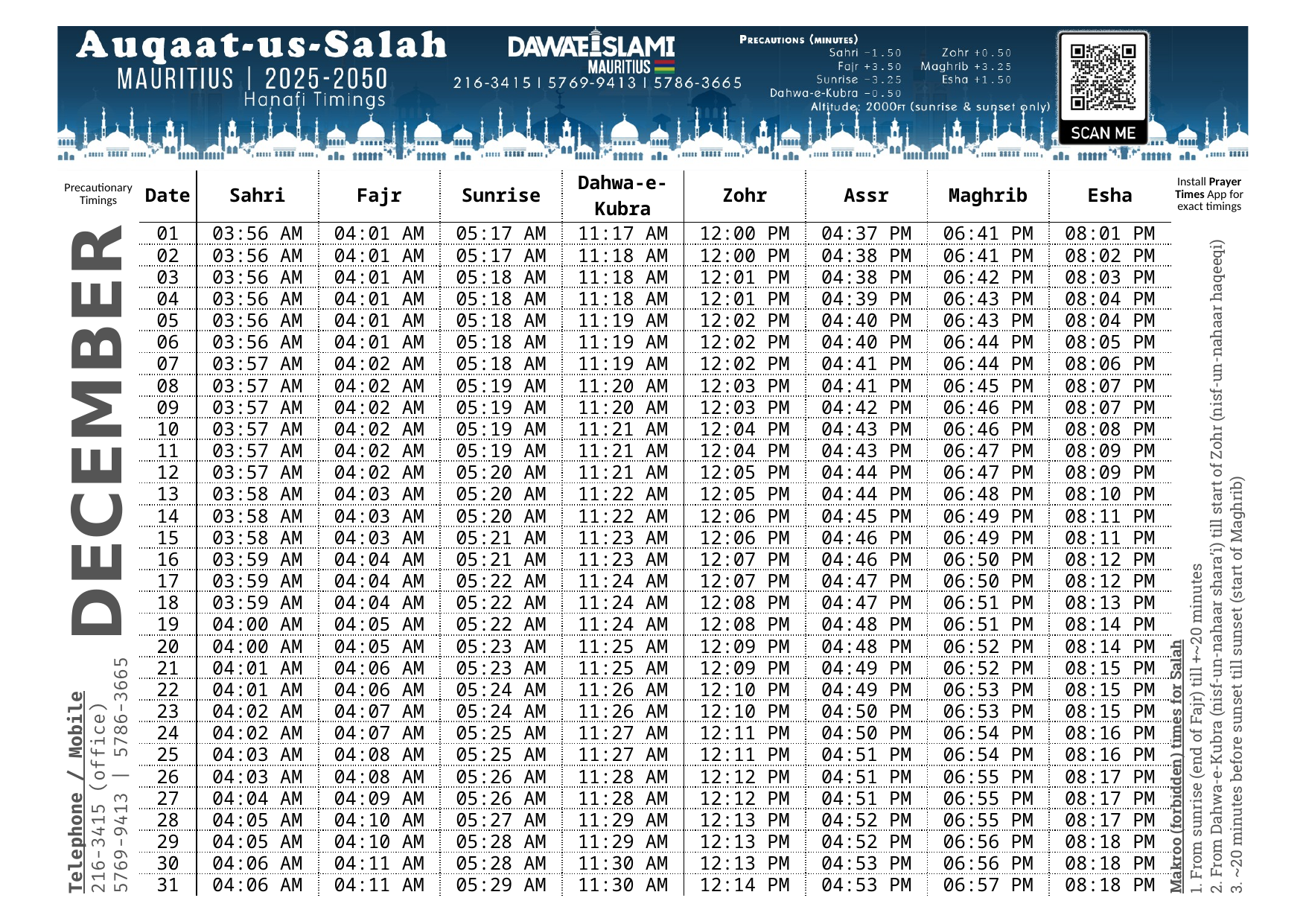Click the Makroo (forbidden) times for Salah heading

(x=1176, y=767)
